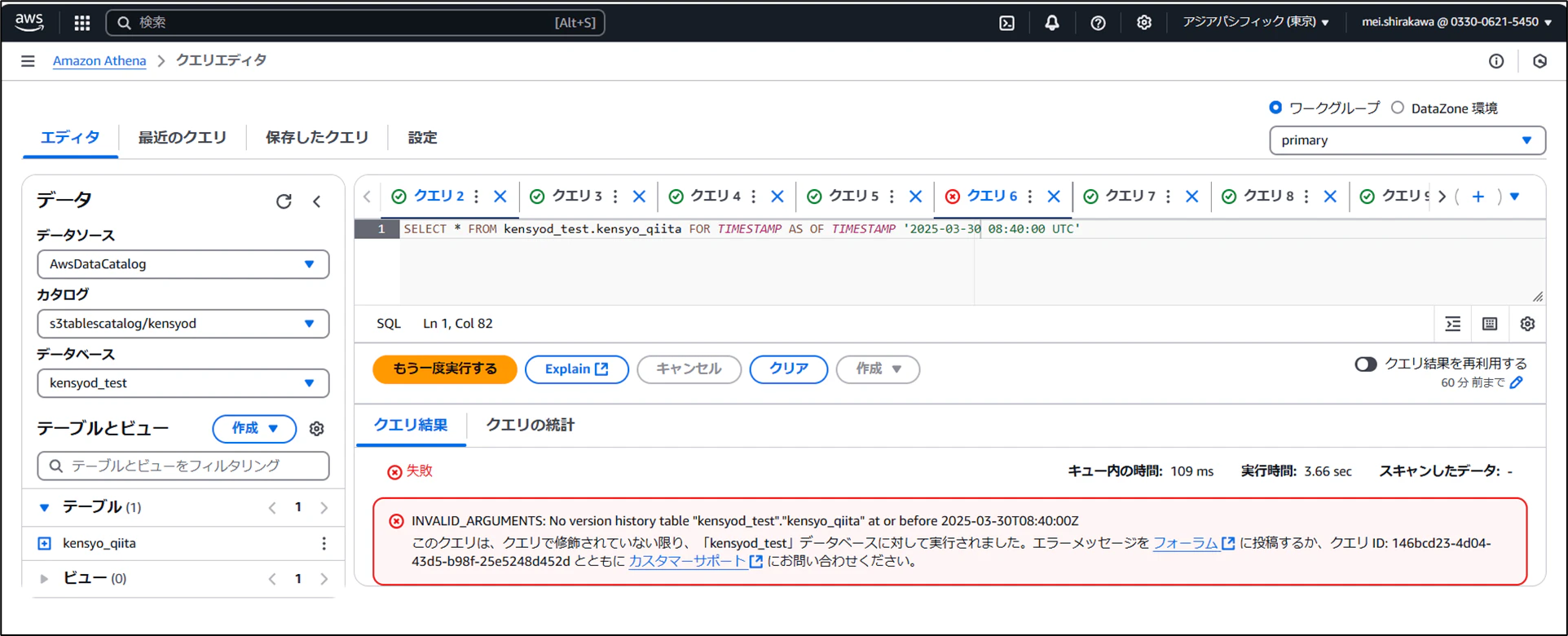
Task: Select the クエリ 7 tab
Action: 1130,197
